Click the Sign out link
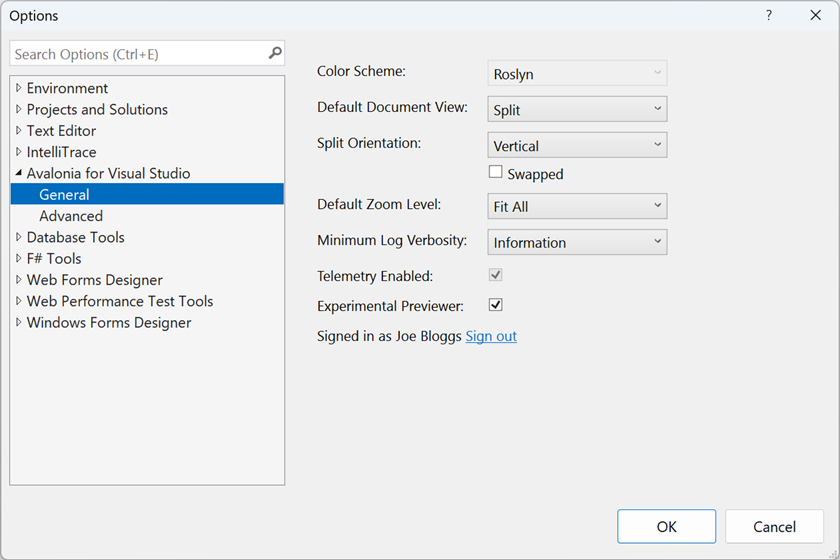 (x=491, y=336)
